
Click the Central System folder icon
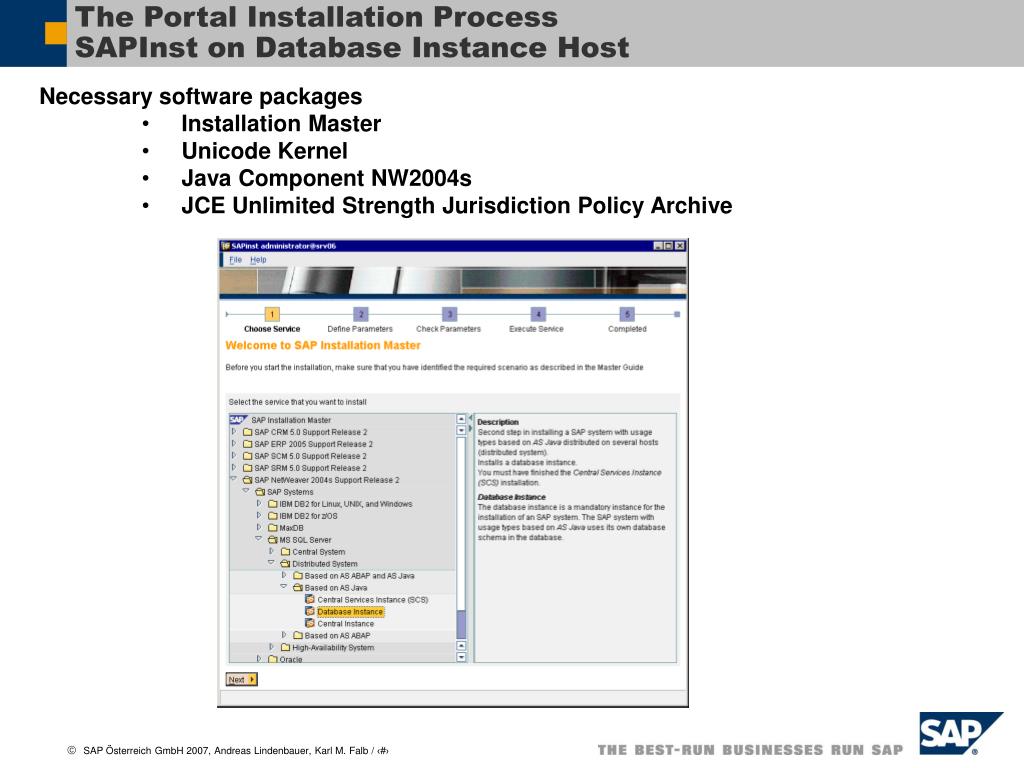pos(285,552)
